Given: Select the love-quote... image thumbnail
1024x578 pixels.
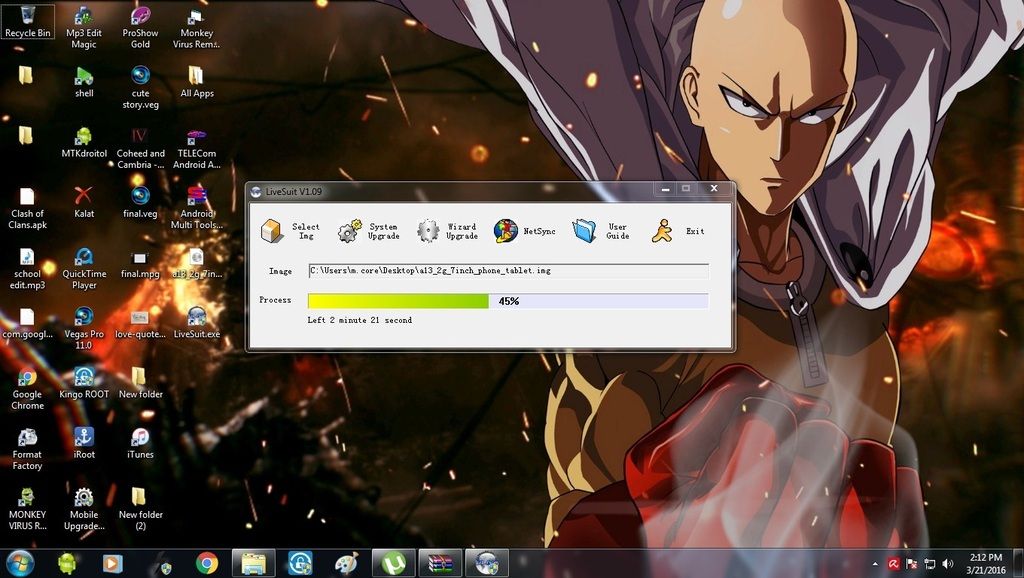Looking at the screenshot, I should tap(140, 323).
